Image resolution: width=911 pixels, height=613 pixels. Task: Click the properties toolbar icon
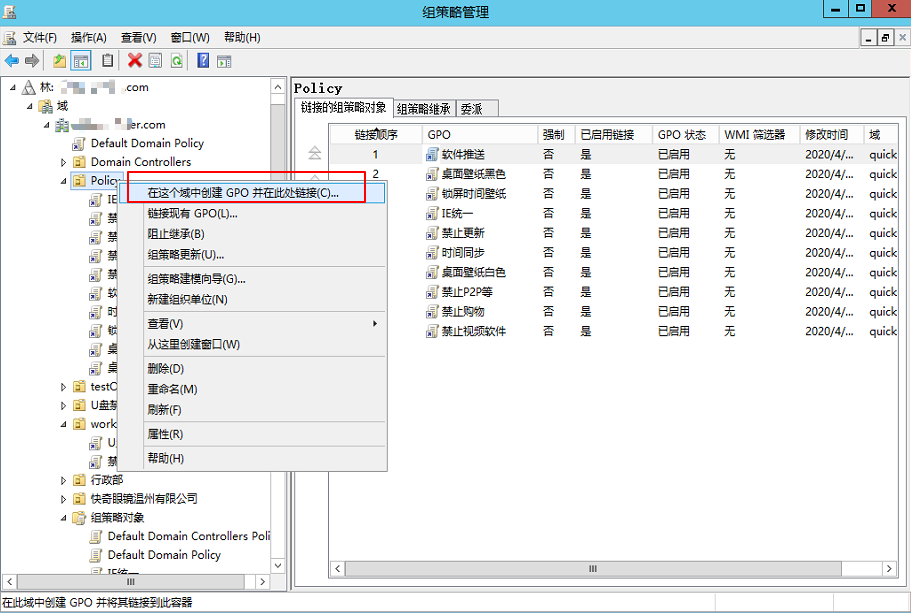[x=155, y=61]
